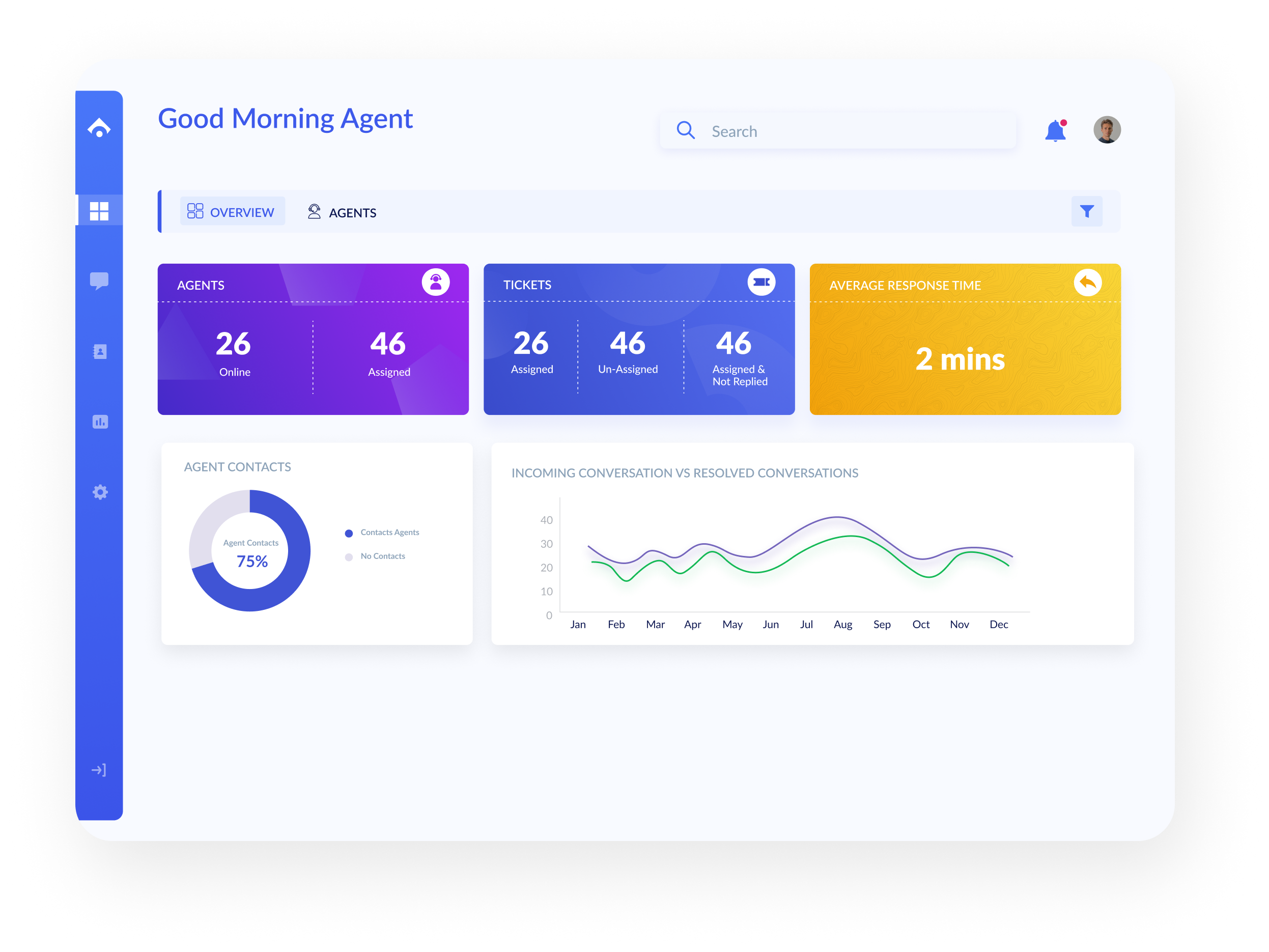This screenshot has height=952, width=1269.
Task: Click the AVERAGE RESPONSE TIME heading
Action: point(905,285)
